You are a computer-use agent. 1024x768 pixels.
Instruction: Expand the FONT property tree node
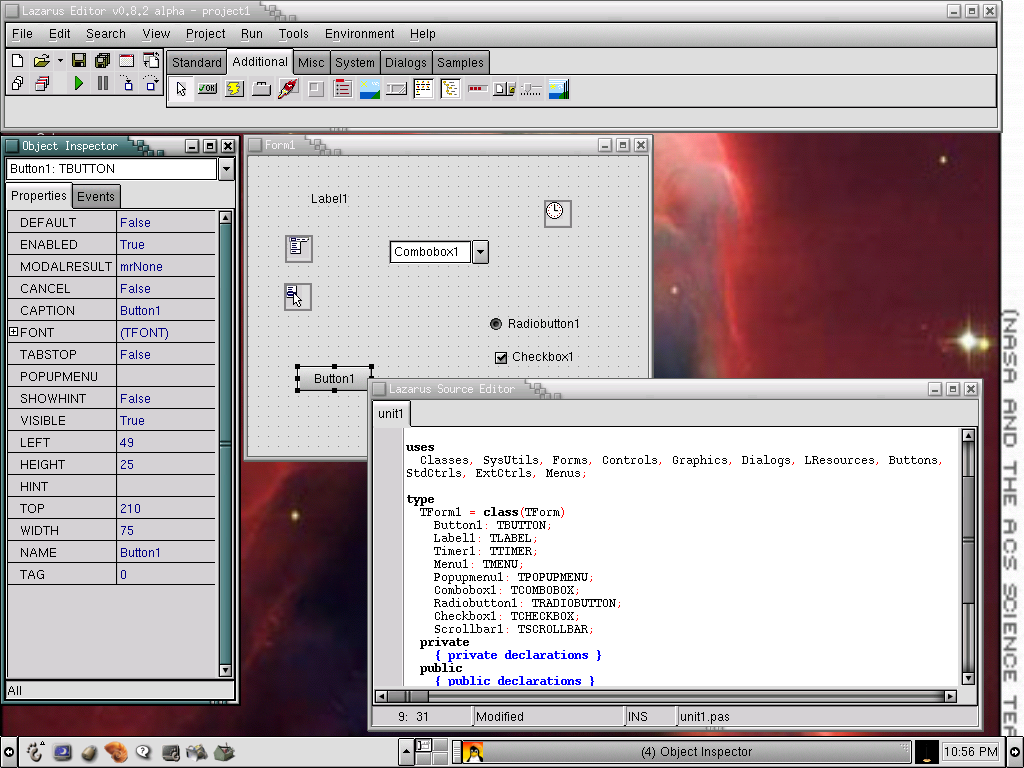coord(13,332)
